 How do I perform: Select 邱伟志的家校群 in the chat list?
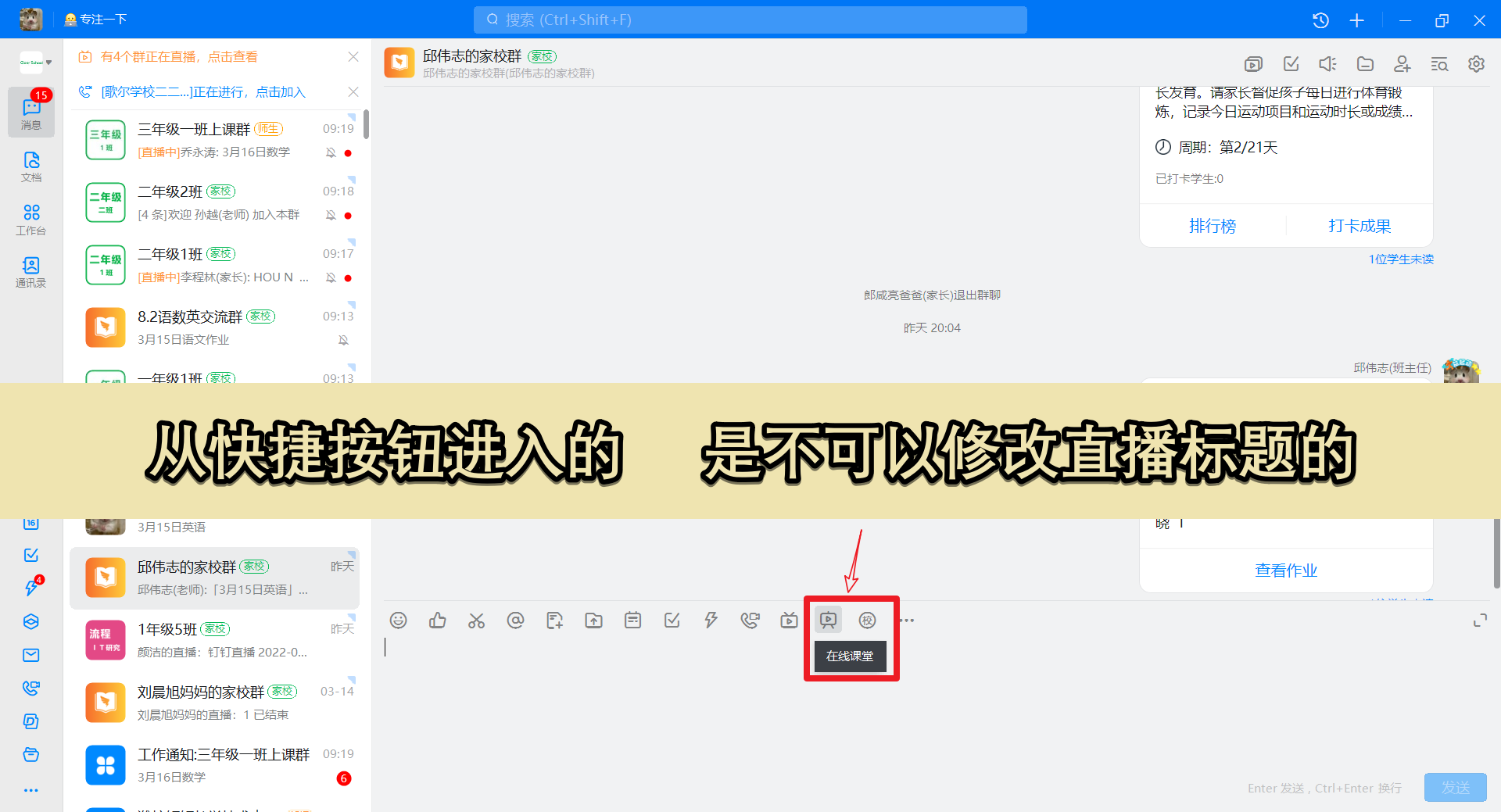[215, 578]
